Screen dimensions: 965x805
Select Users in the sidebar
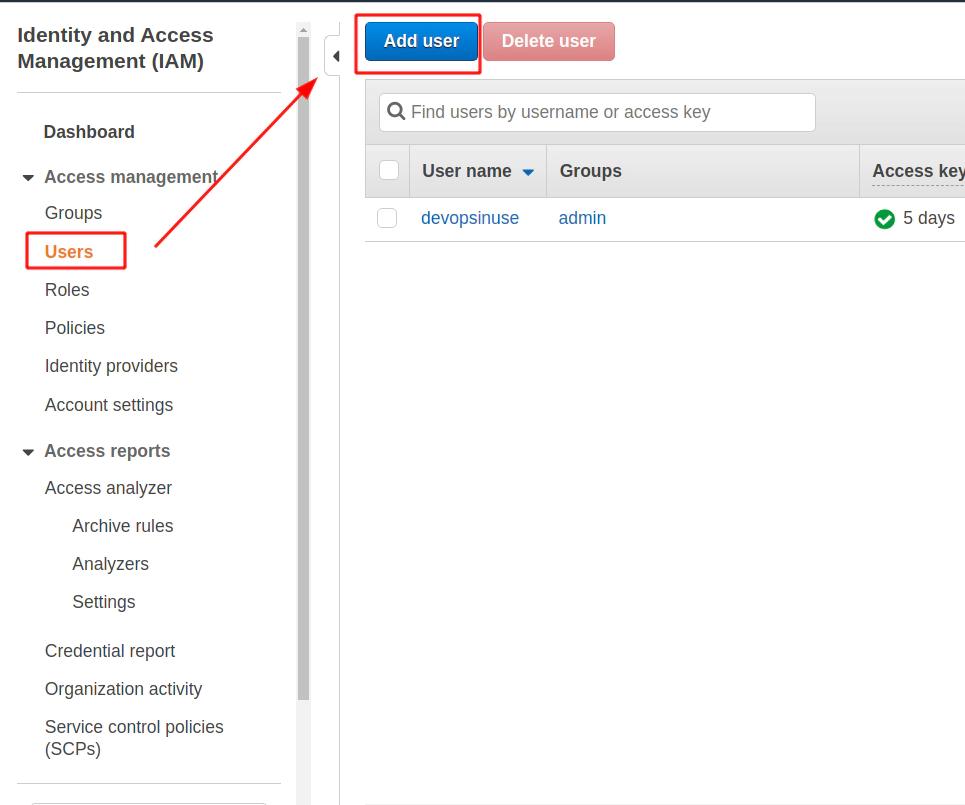[69, 252]
